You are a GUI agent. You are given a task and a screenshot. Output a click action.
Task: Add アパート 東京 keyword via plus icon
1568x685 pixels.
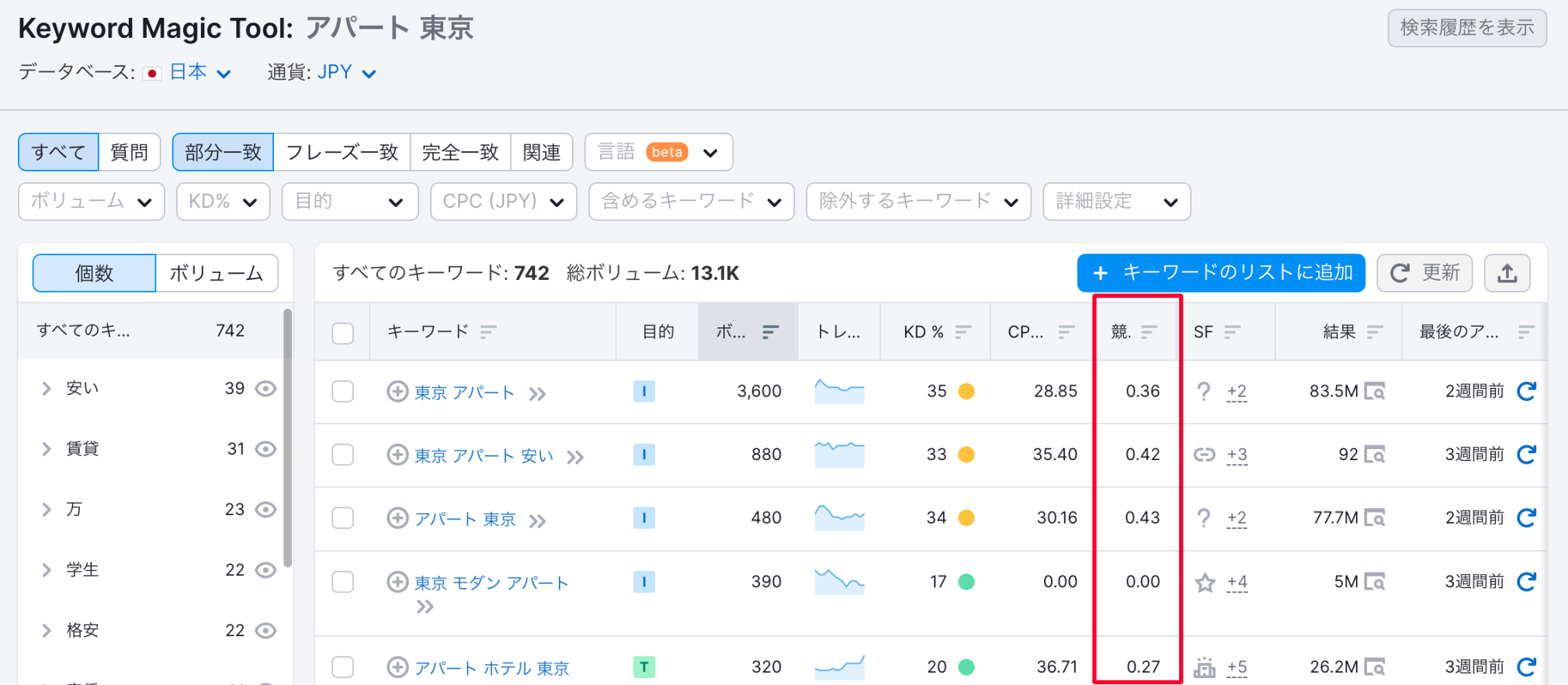tap(397, 517)
